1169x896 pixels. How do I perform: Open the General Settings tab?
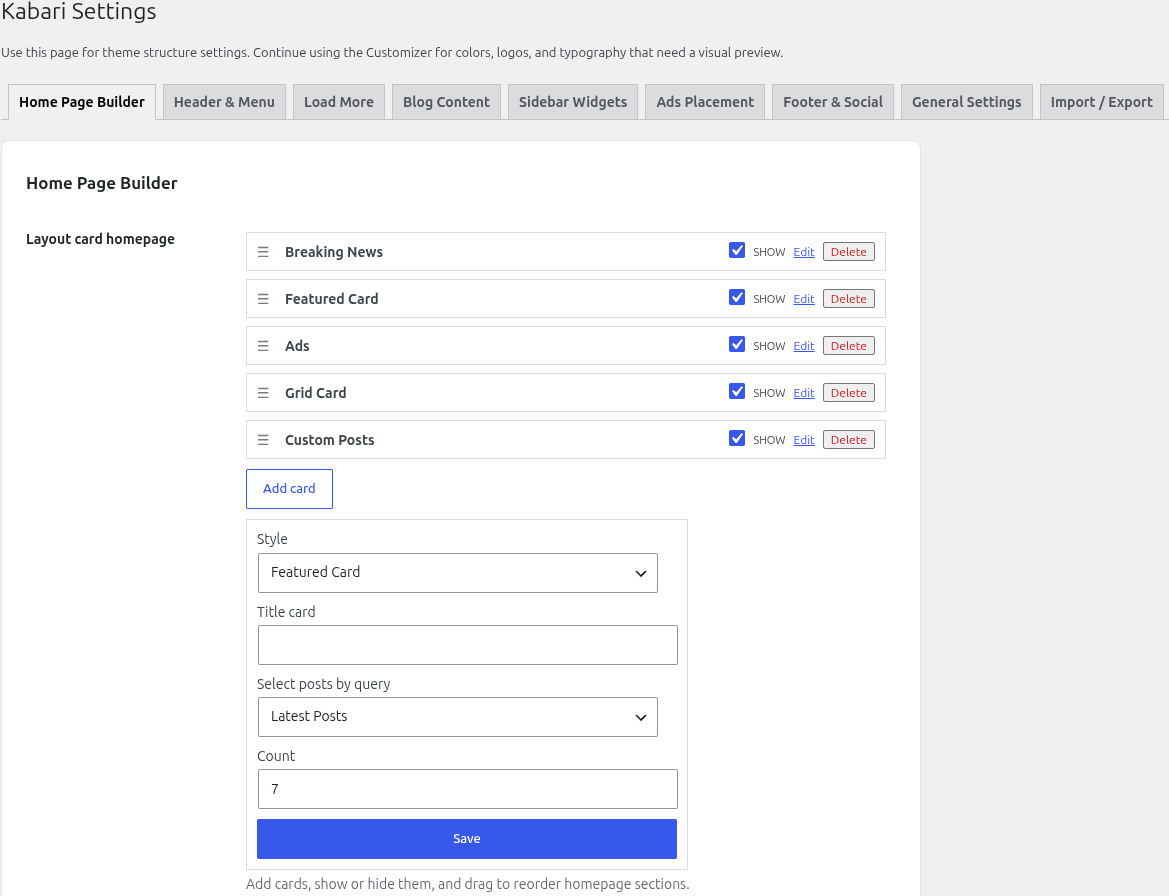(x=967, y=102)
